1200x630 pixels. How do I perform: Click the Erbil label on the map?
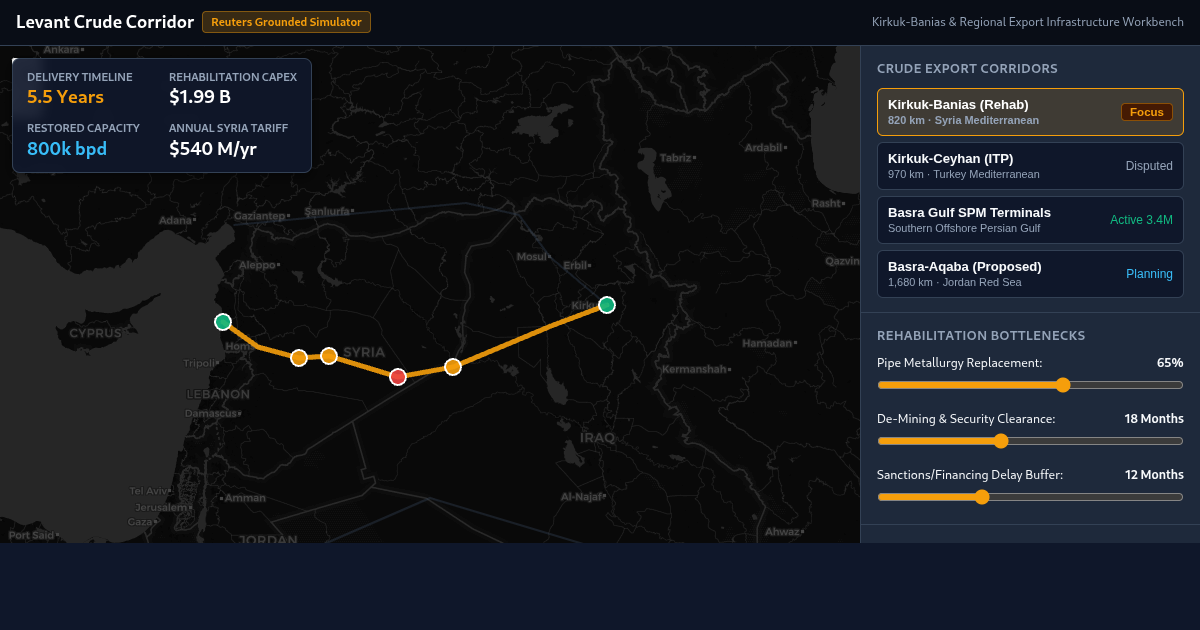(x=577, y=266)
